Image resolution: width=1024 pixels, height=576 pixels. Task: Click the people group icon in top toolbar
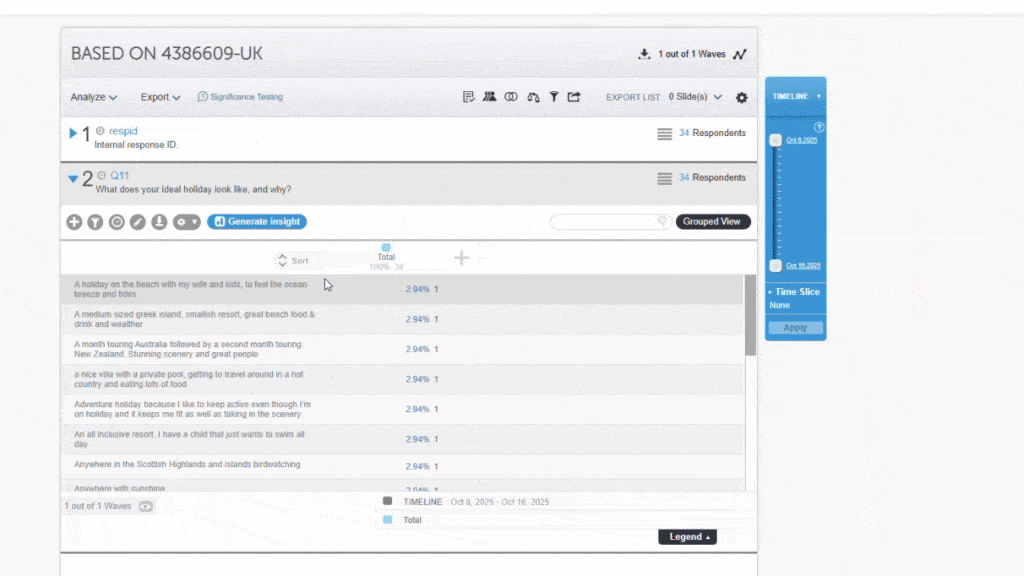[489, 97]
